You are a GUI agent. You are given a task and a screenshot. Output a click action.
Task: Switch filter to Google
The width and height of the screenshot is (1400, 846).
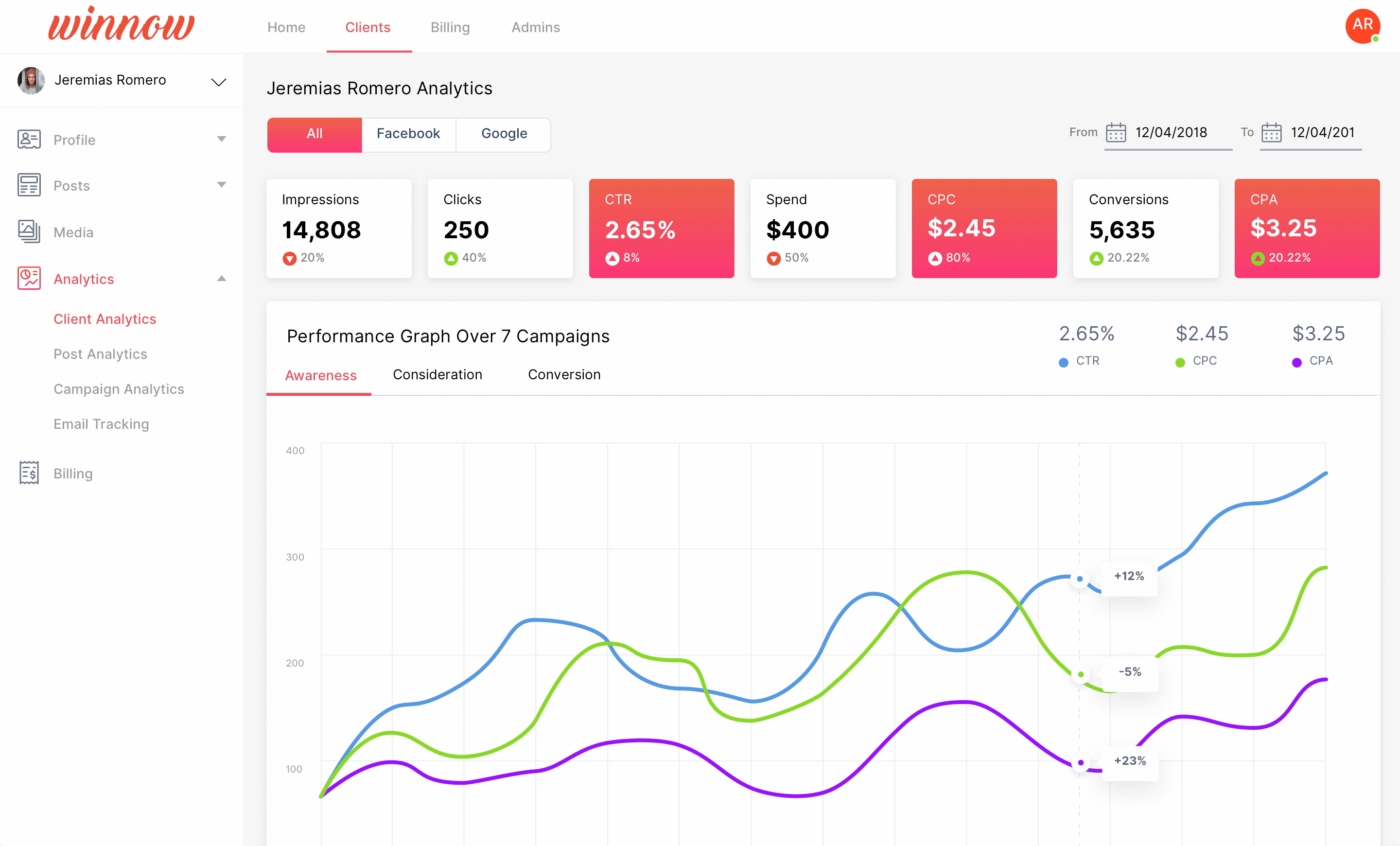(x=504, y=134)
